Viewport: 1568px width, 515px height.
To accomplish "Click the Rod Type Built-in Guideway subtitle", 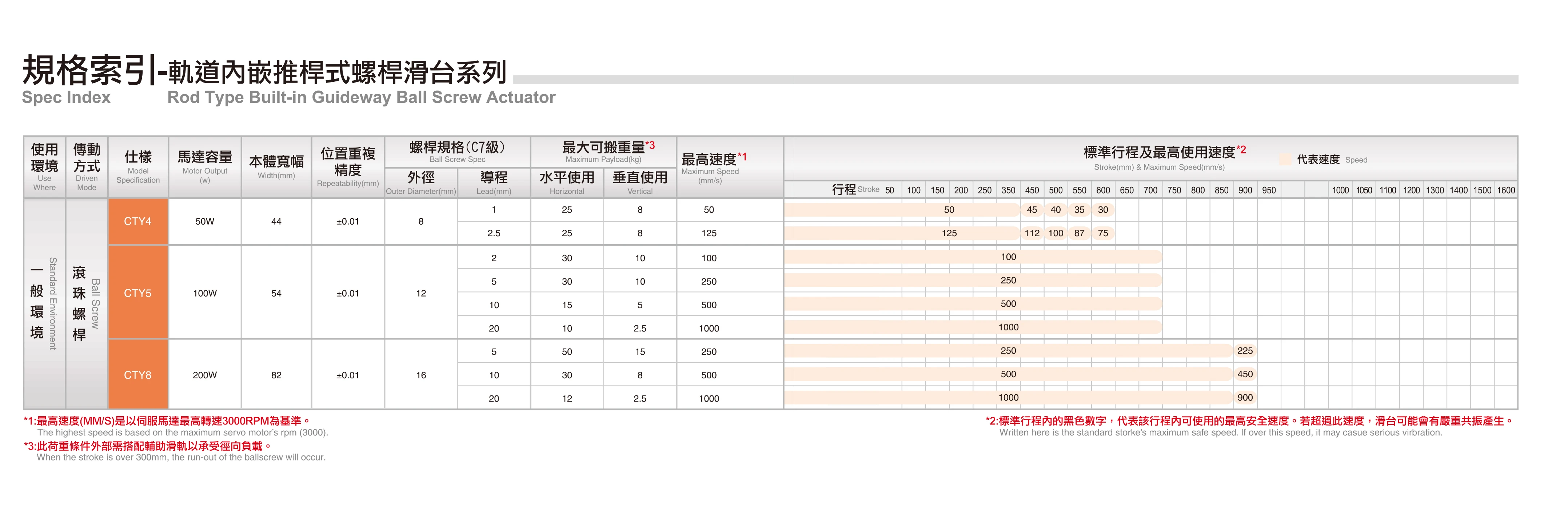I will pos(361,97).
